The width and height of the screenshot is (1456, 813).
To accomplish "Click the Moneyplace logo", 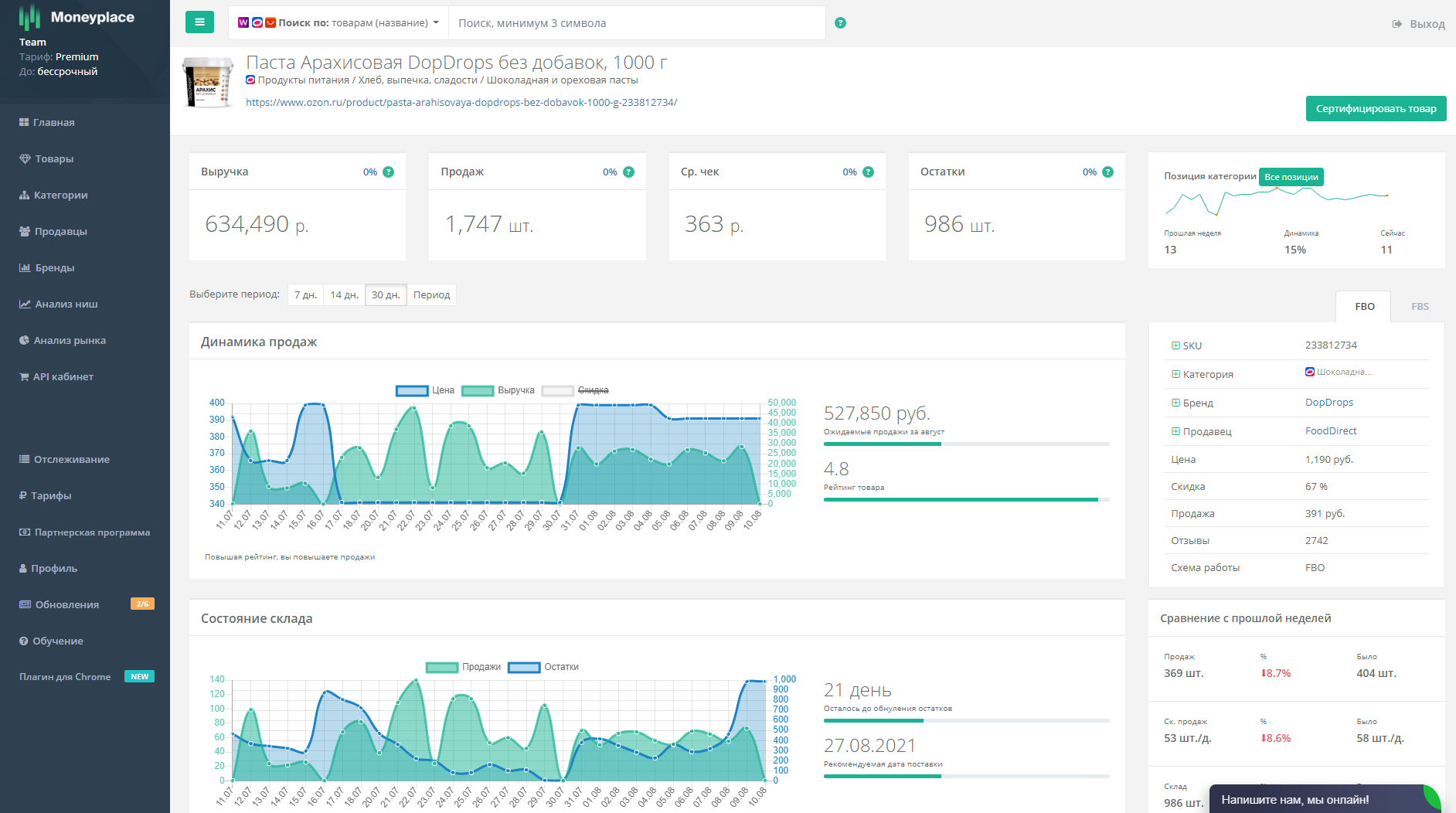I will point(77,17).
